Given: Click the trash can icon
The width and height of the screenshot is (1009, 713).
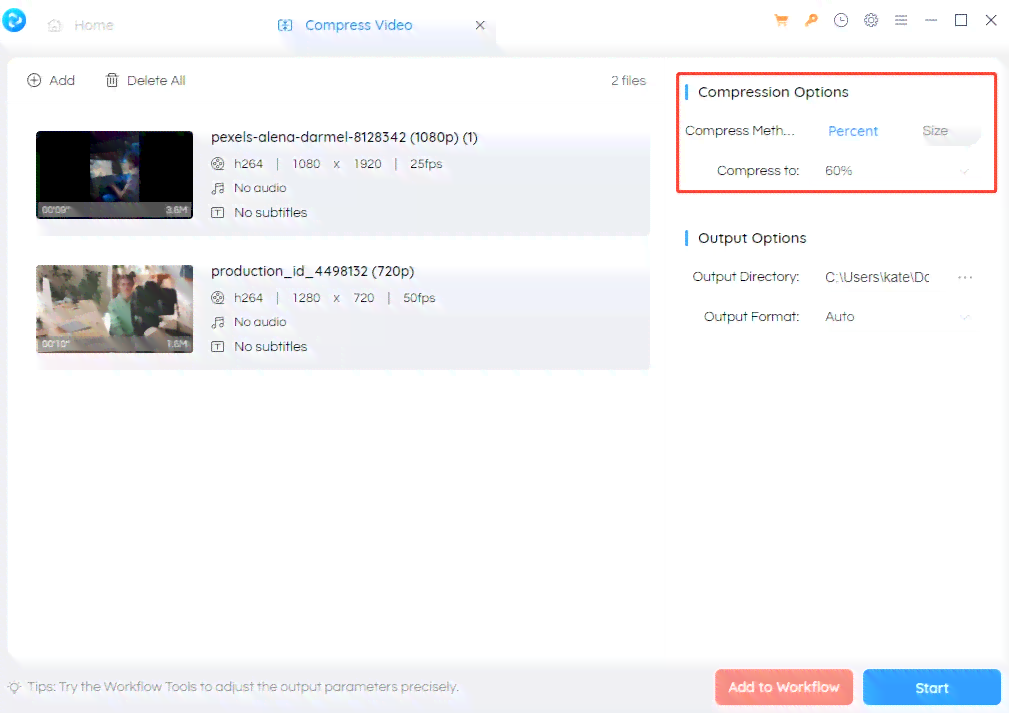Looking at the screenshot, I should click(x=112, y=80).
